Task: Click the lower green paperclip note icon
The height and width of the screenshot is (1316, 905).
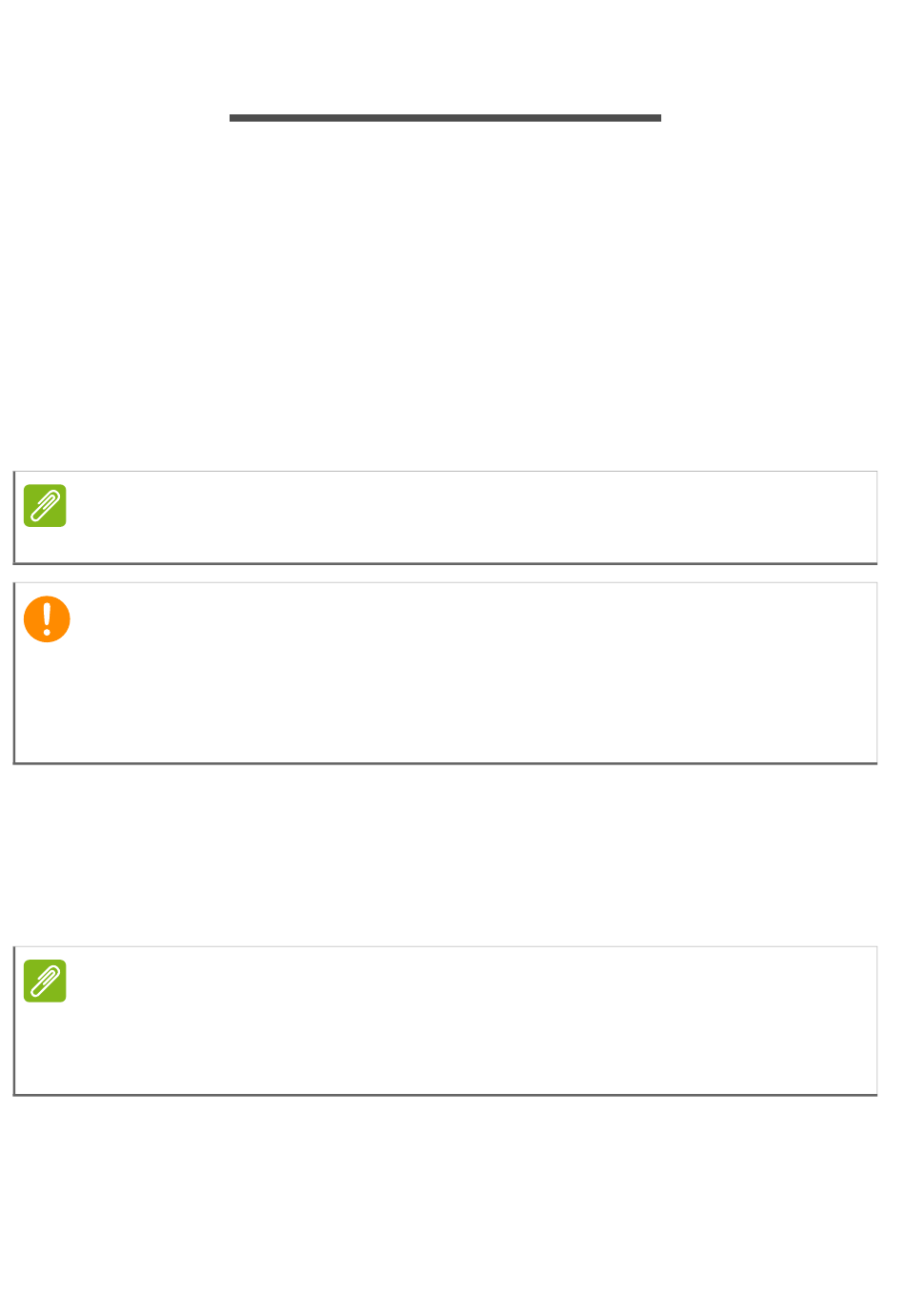Action: coord(45,981)
